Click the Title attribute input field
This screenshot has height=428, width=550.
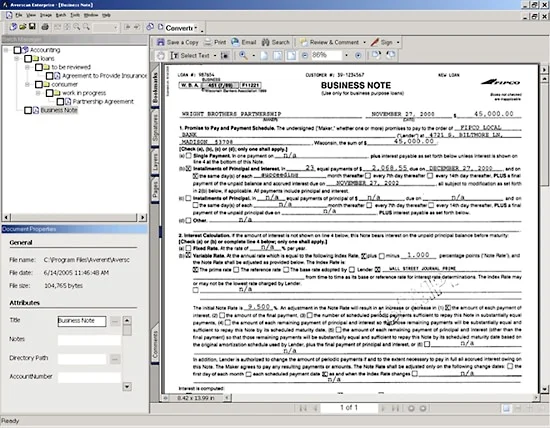pos(82,321)
